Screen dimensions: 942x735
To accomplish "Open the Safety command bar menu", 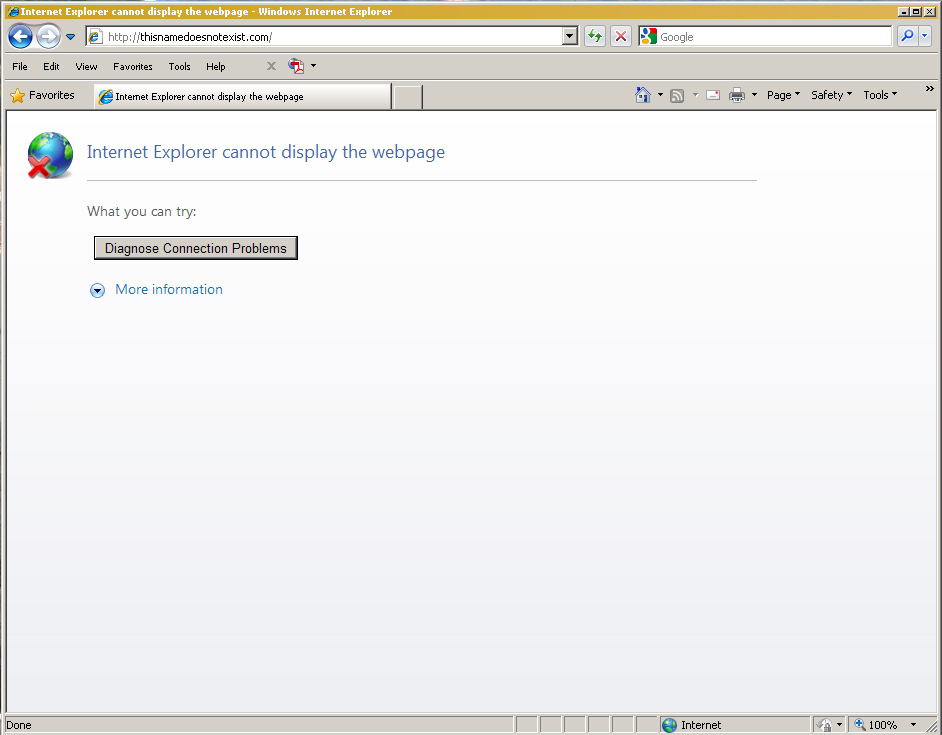I will click(x=831, y=95).
